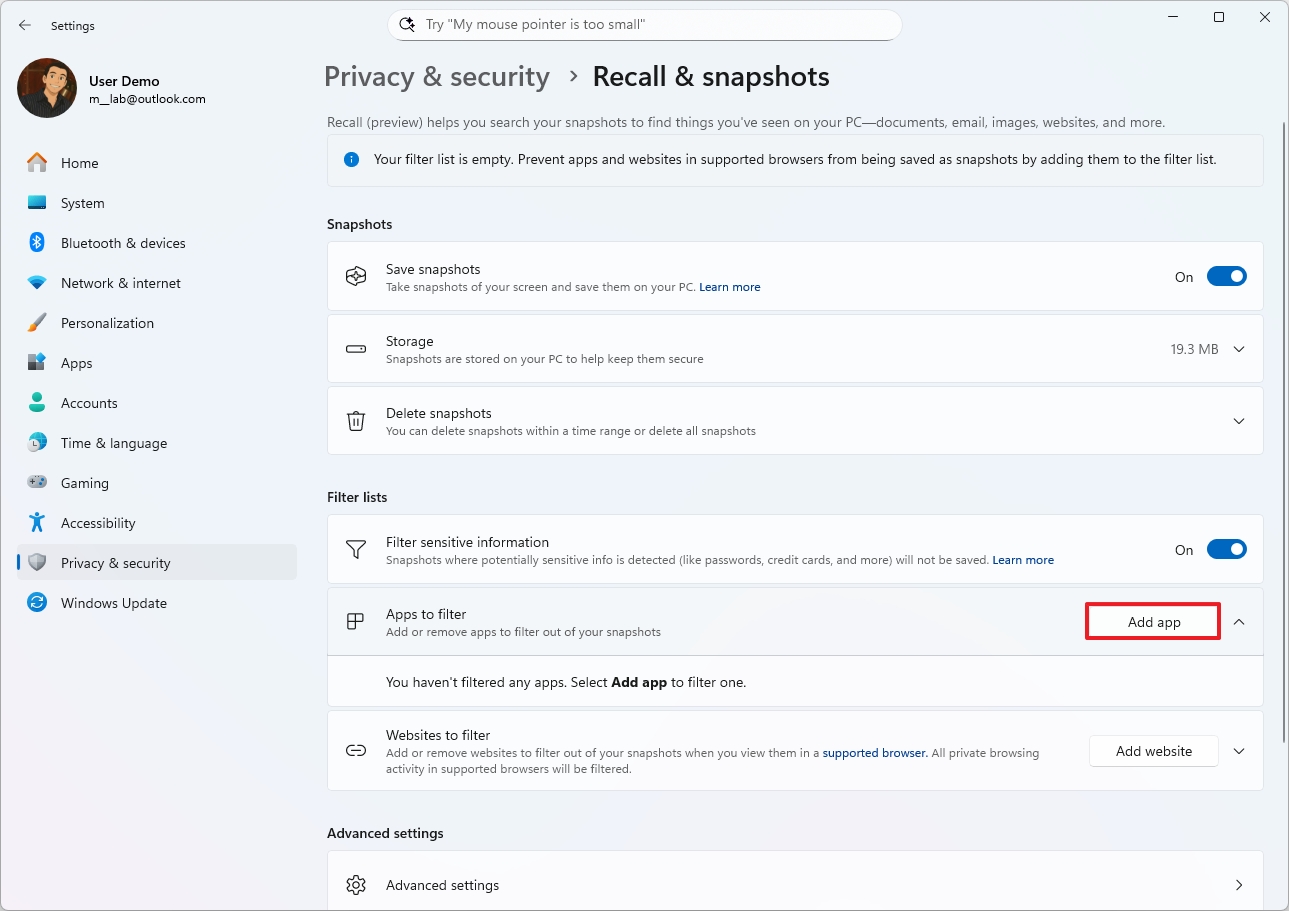Navigate to Privacy & security breadcrumb
This screenshot has height=911, width=1289.
437,77
